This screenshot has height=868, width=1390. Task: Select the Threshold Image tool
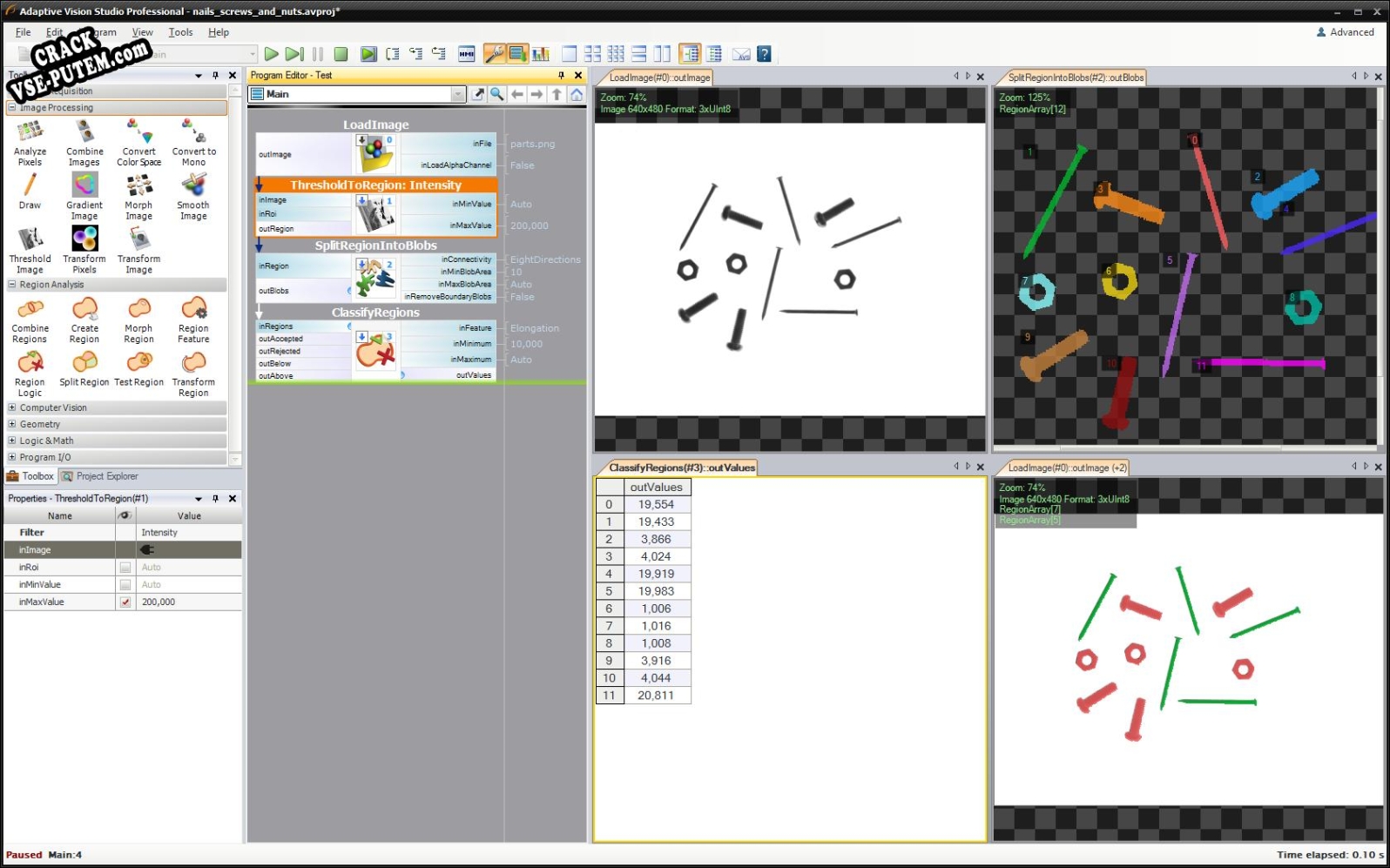(30, 251)
